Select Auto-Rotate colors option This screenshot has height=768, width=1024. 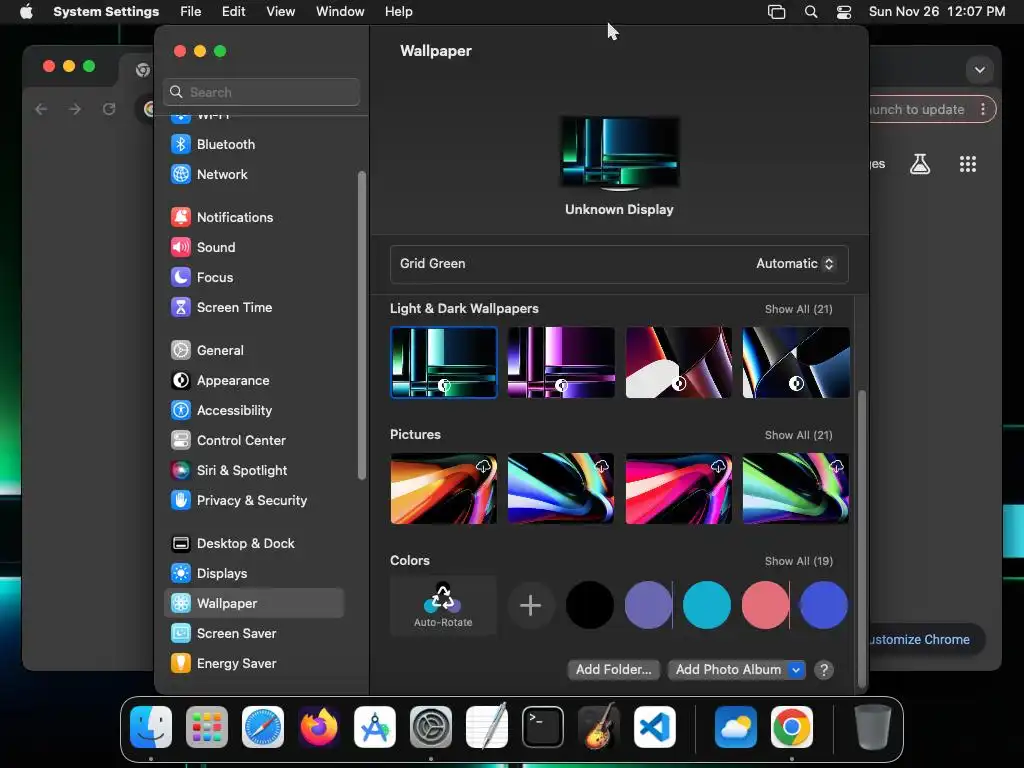[x=443, y=605]
